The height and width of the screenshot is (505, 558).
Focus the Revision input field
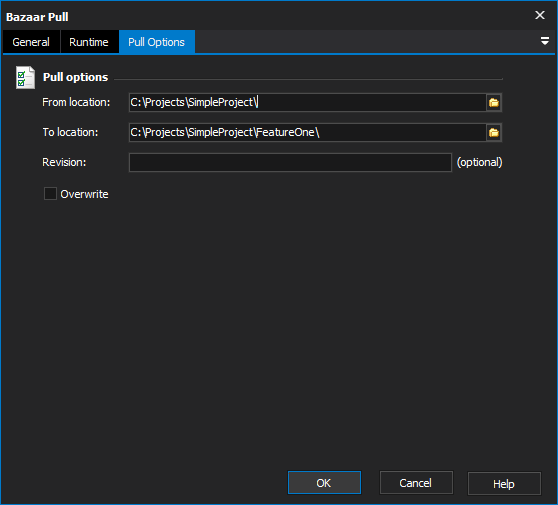click(x=290, y=162)
